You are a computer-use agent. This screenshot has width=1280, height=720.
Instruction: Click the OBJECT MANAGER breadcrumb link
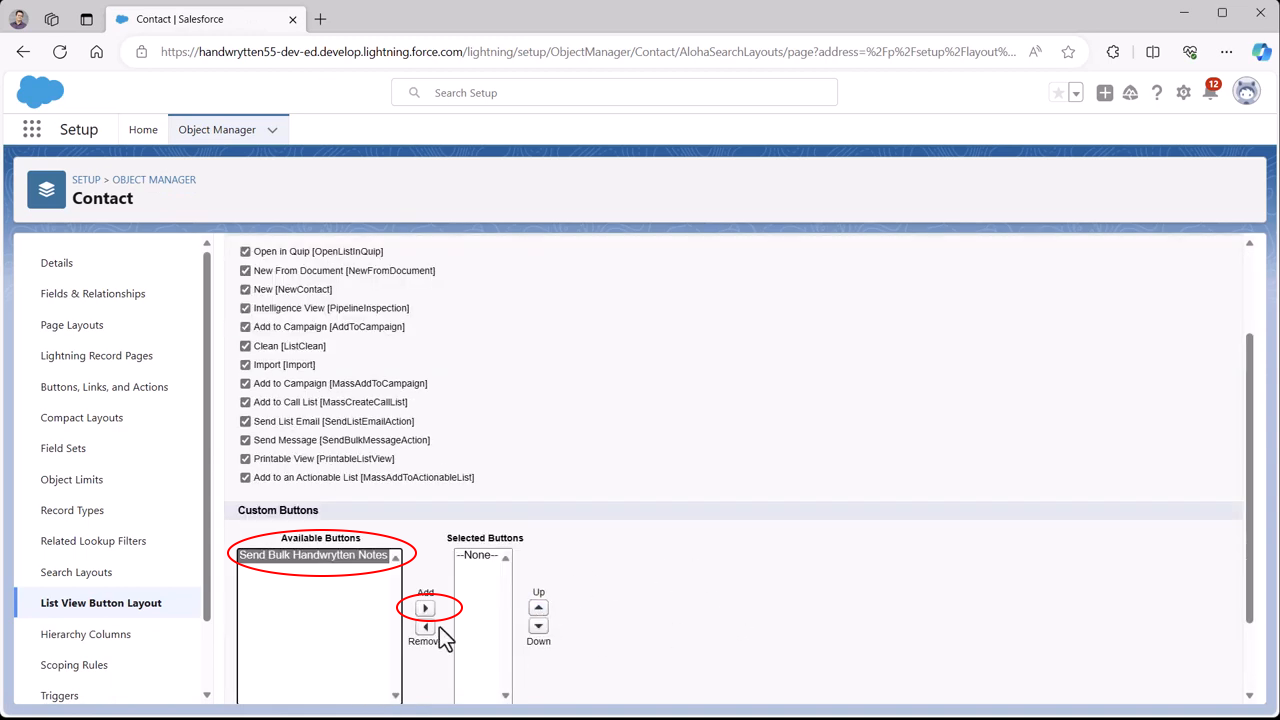click(154, 180)
